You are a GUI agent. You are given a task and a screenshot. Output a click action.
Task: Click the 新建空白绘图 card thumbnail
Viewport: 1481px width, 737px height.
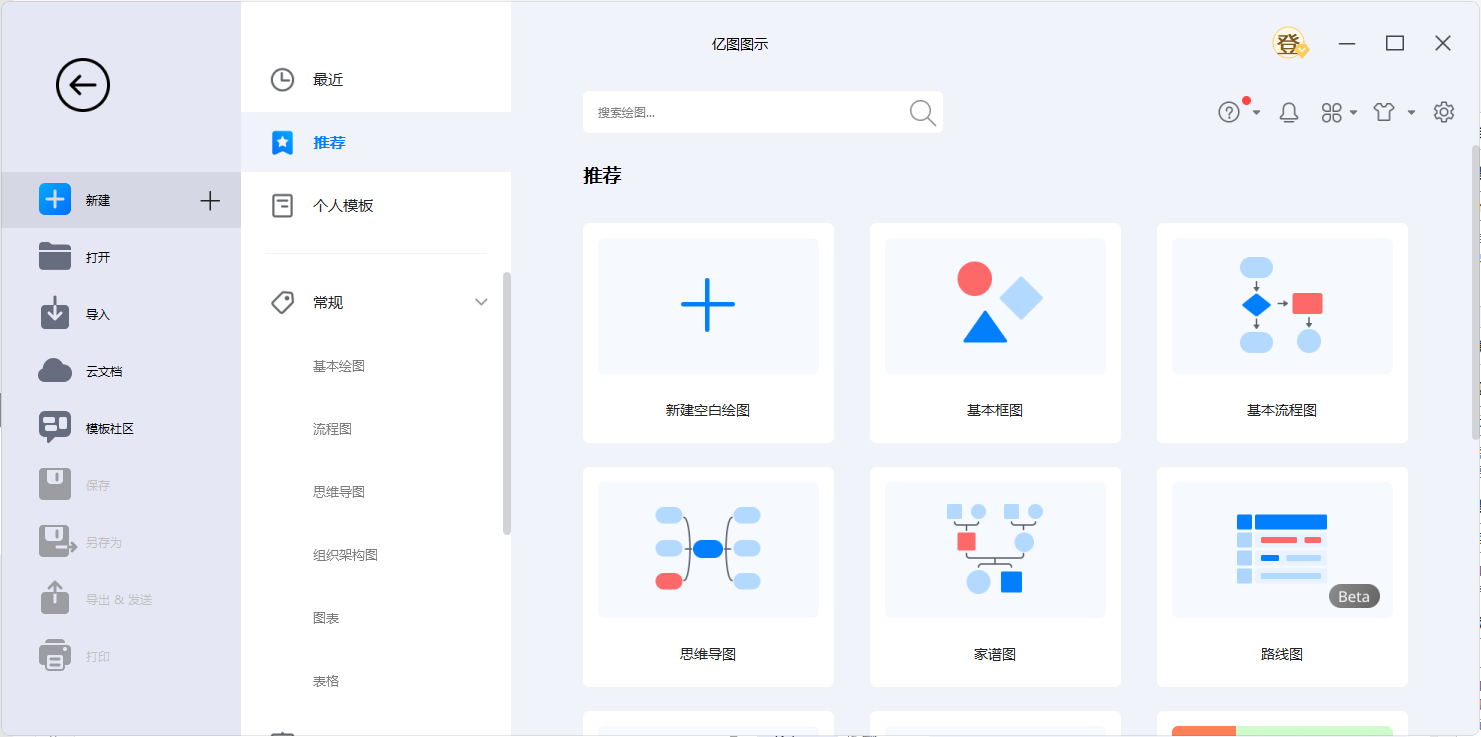[708, 305]
